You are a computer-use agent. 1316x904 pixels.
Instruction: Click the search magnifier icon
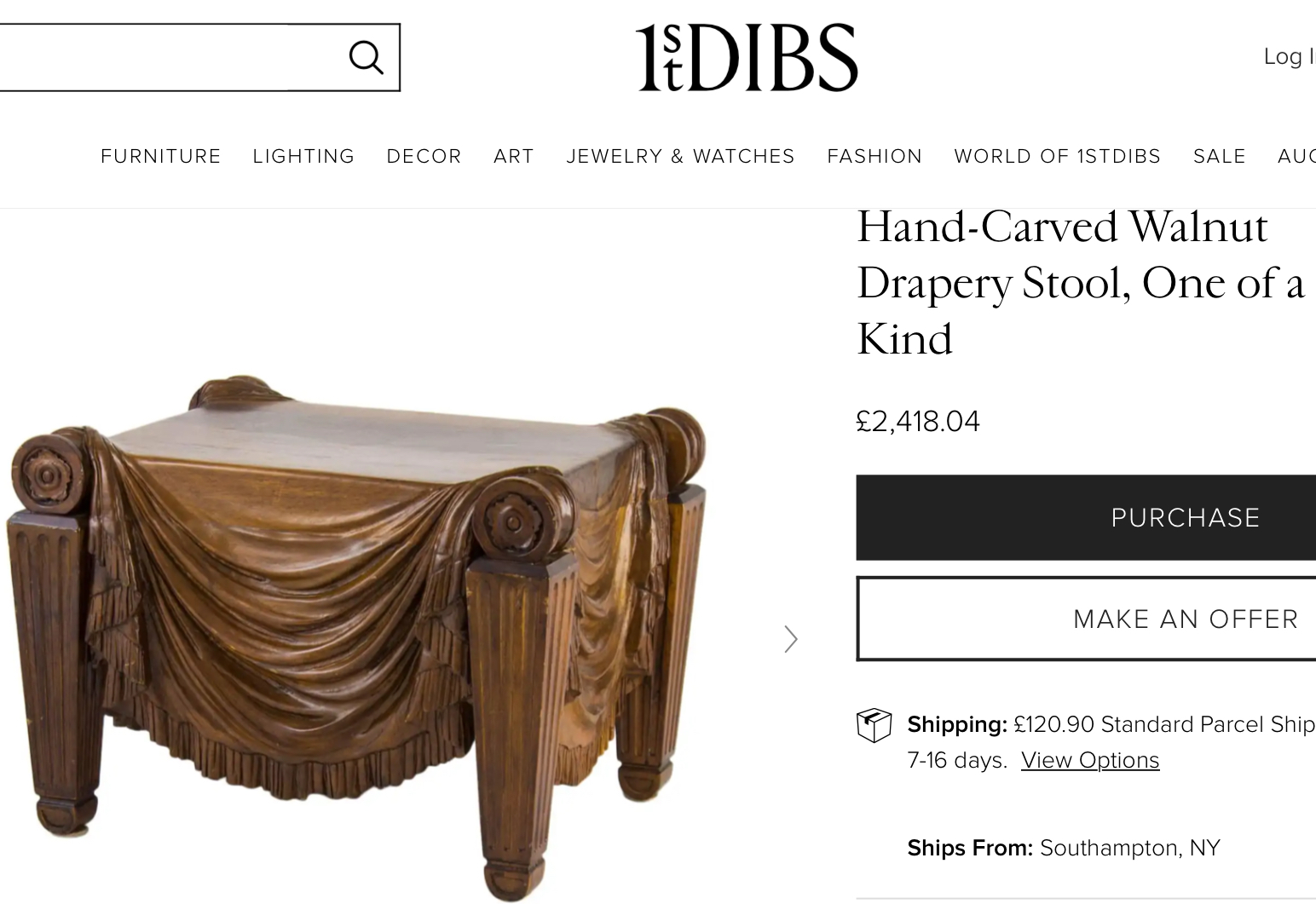(366, 57)
